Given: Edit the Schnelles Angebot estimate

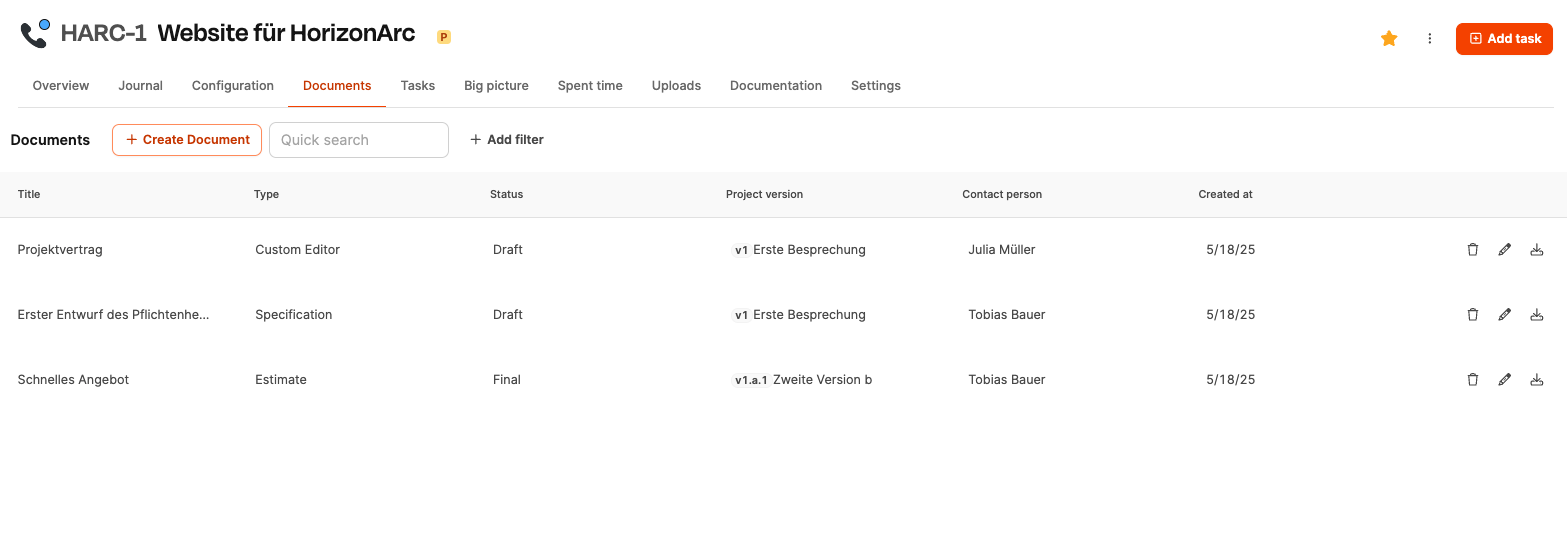Looking at the screenshot, I should 1504,380.
